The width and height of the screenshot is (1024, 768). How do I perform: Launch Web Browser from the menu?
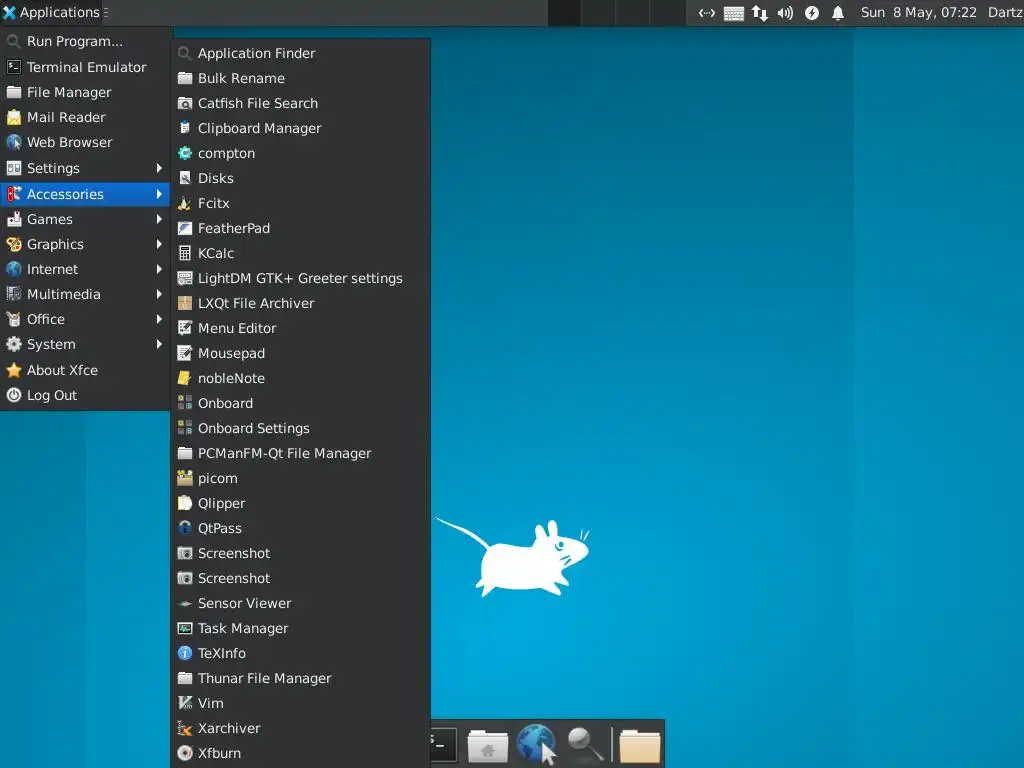(x=85, y=142)
